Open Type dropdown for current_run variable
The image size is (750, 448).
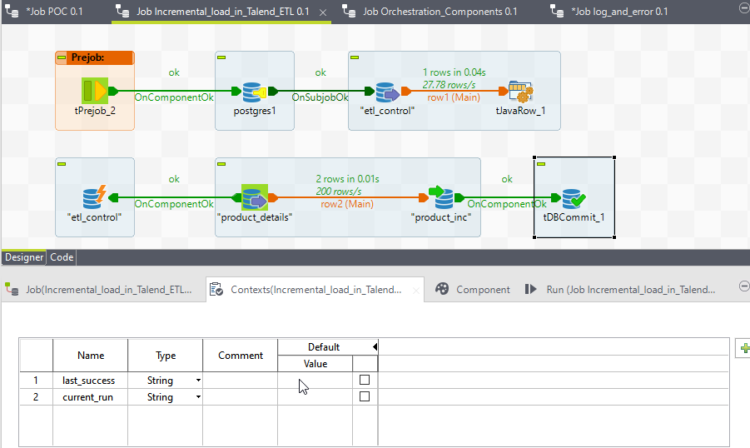(197, 398)
